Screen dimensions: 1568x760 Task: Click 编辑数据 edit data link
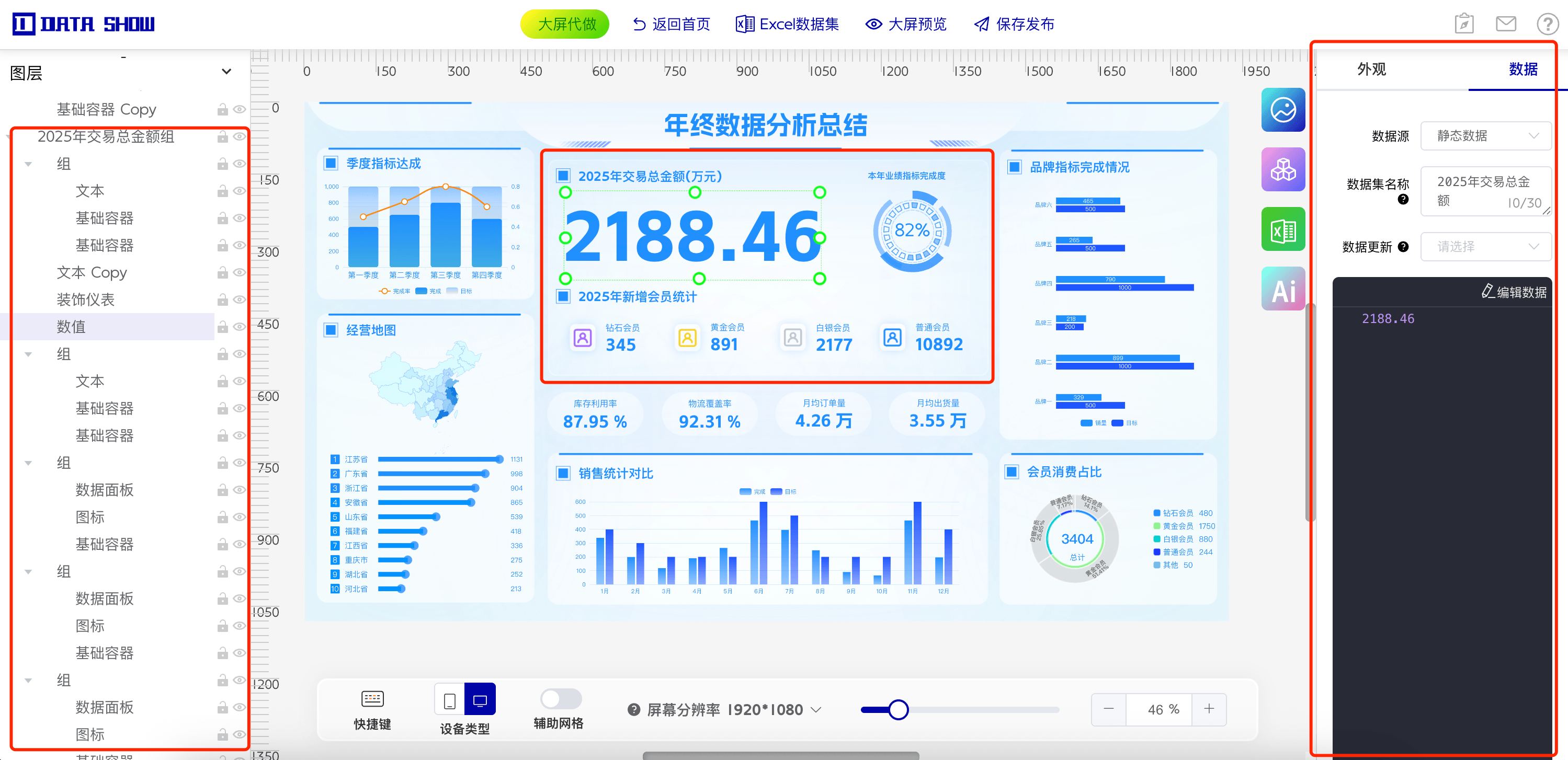pyautogui.click(x=1513, y=292)
